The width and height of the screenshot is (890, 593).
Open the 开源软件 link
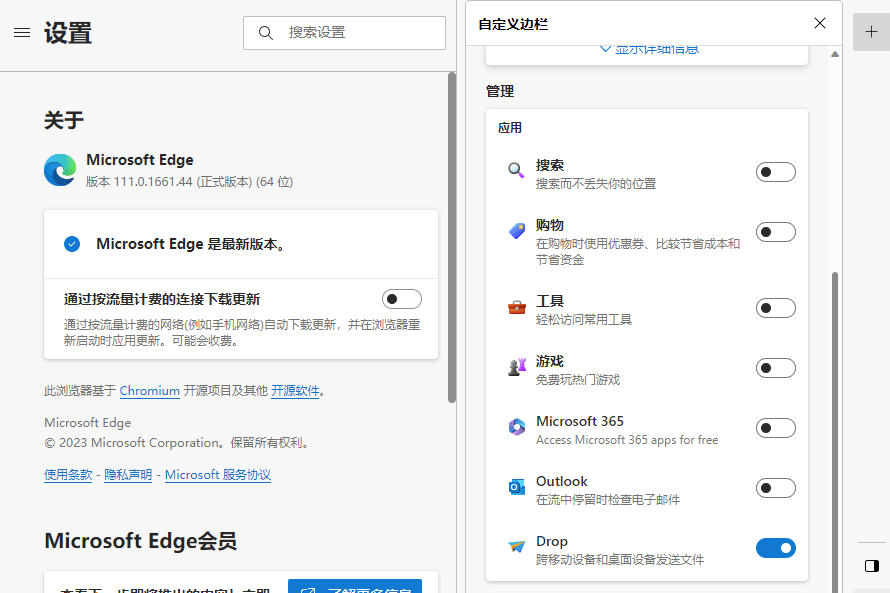295,391
